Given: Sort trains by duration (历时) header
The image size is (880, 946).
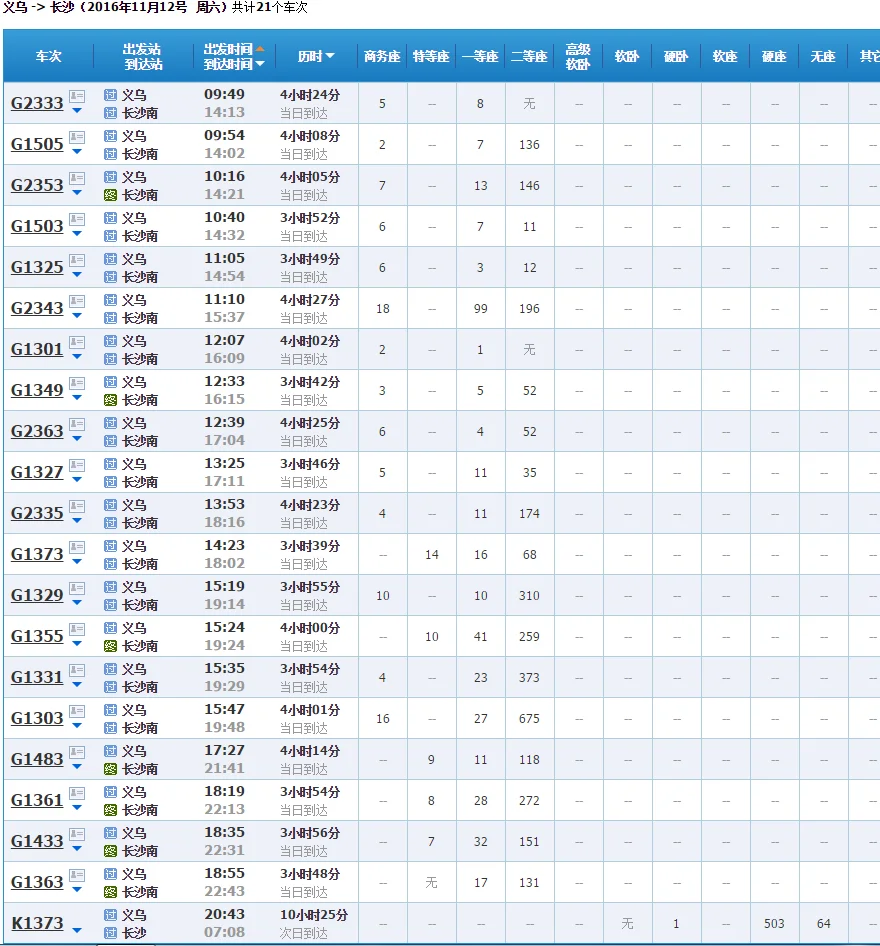Looking at the screenshot, I should point(316,56).
